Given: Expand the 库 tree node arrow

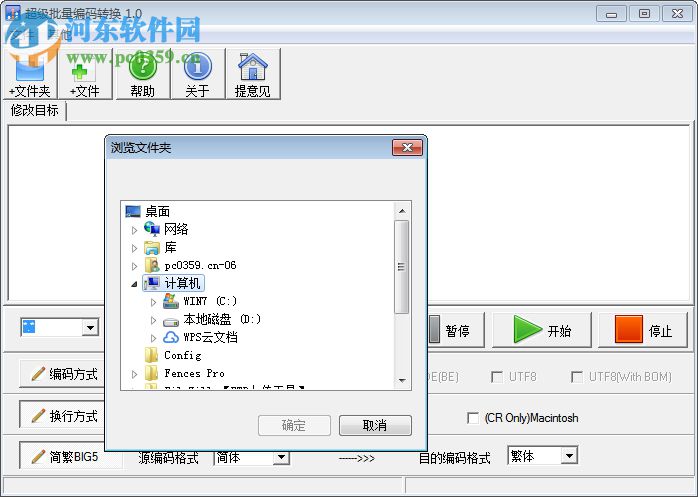Looking at the screenshot, I should pos(134,248).
